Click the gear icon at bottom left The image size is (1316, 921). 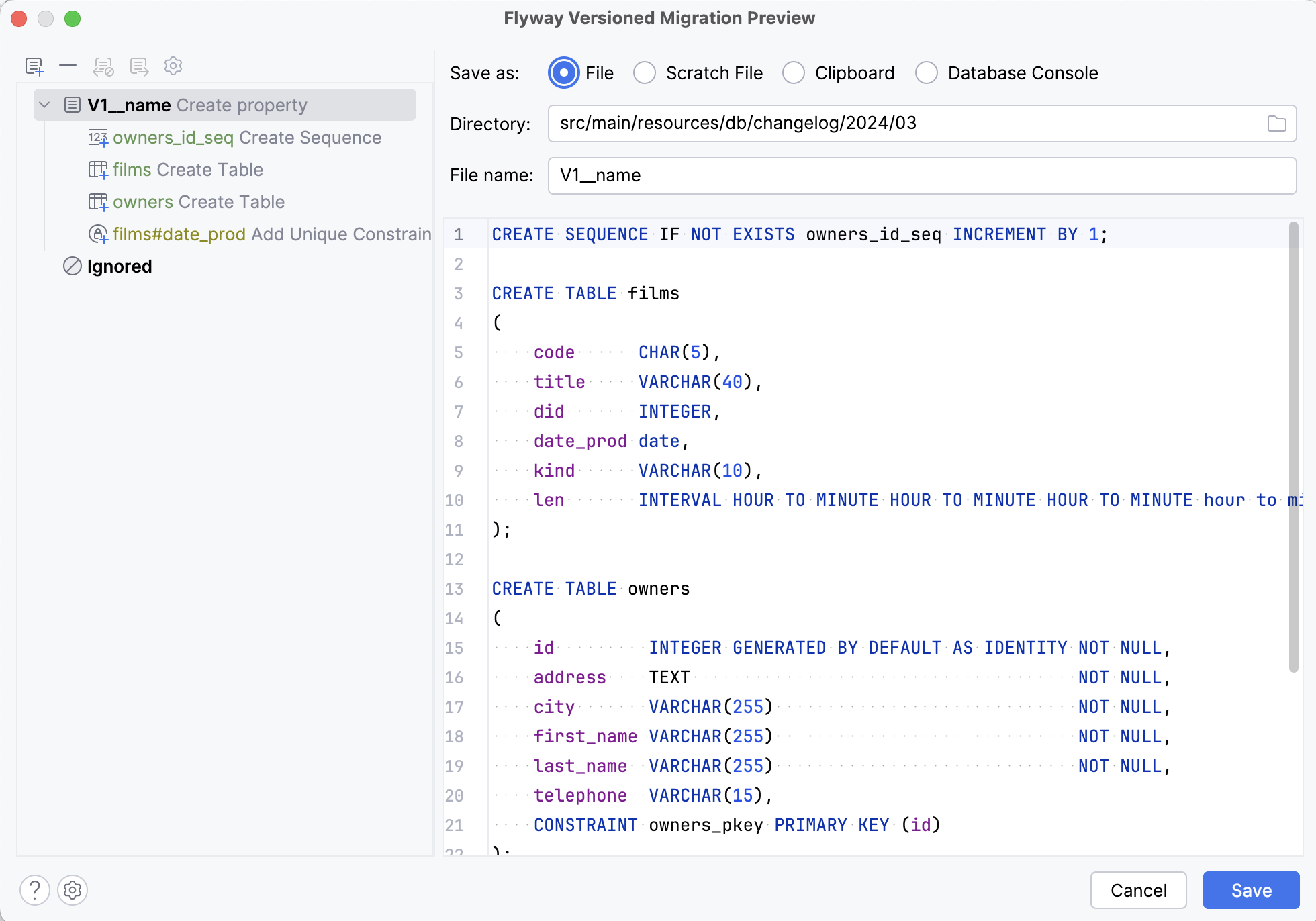[73, 890]
